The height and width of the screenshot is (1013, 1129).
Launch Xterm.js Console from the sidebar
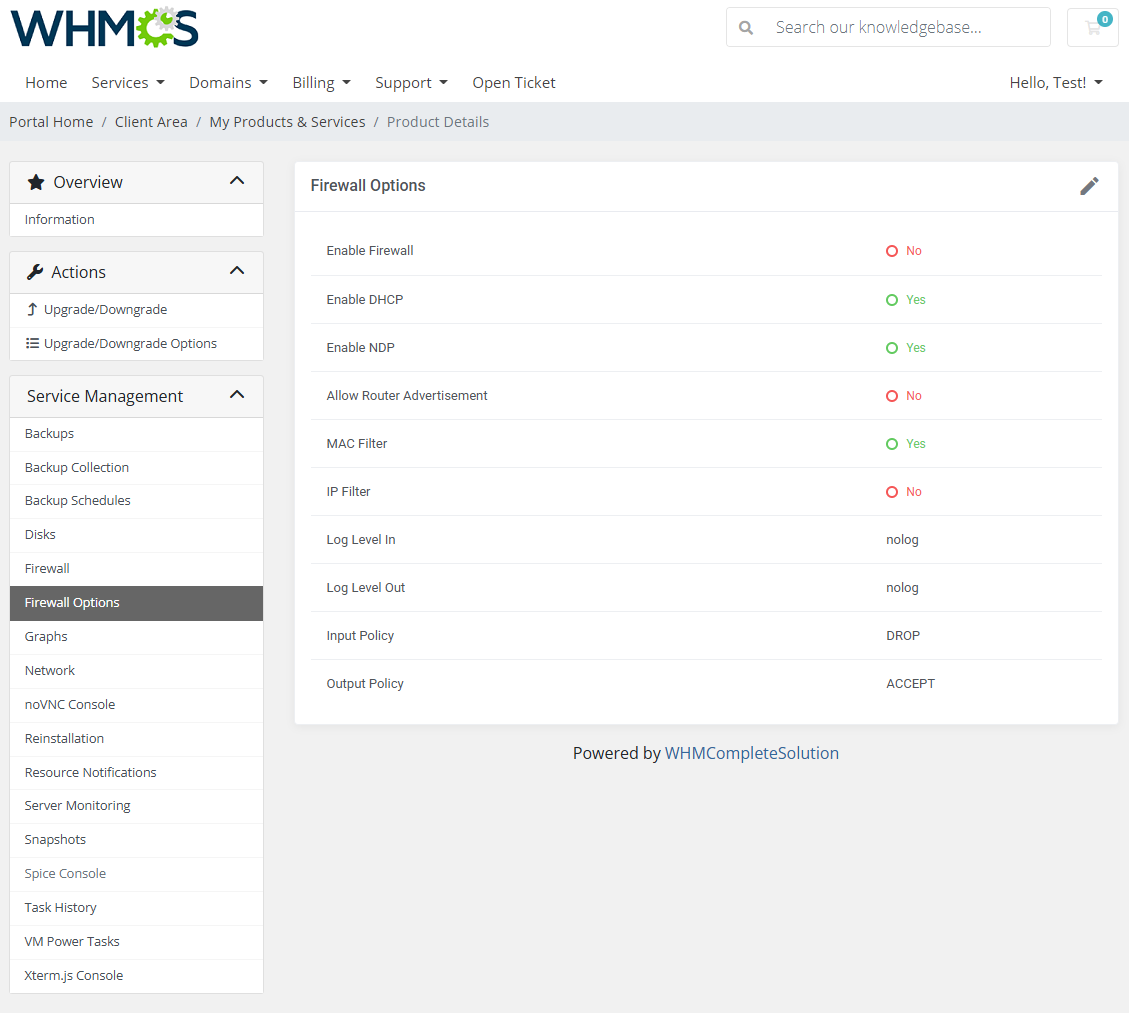coord(136,976)
